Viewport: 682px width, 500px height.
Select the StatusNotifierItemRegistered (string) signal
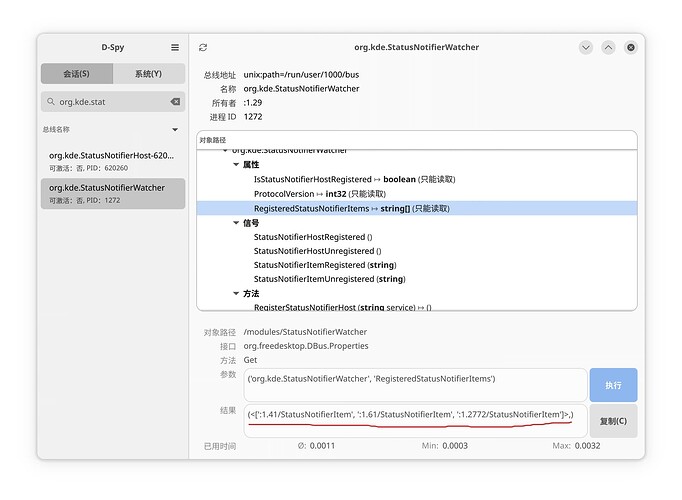pyautogui.click(x=417, y=265)
